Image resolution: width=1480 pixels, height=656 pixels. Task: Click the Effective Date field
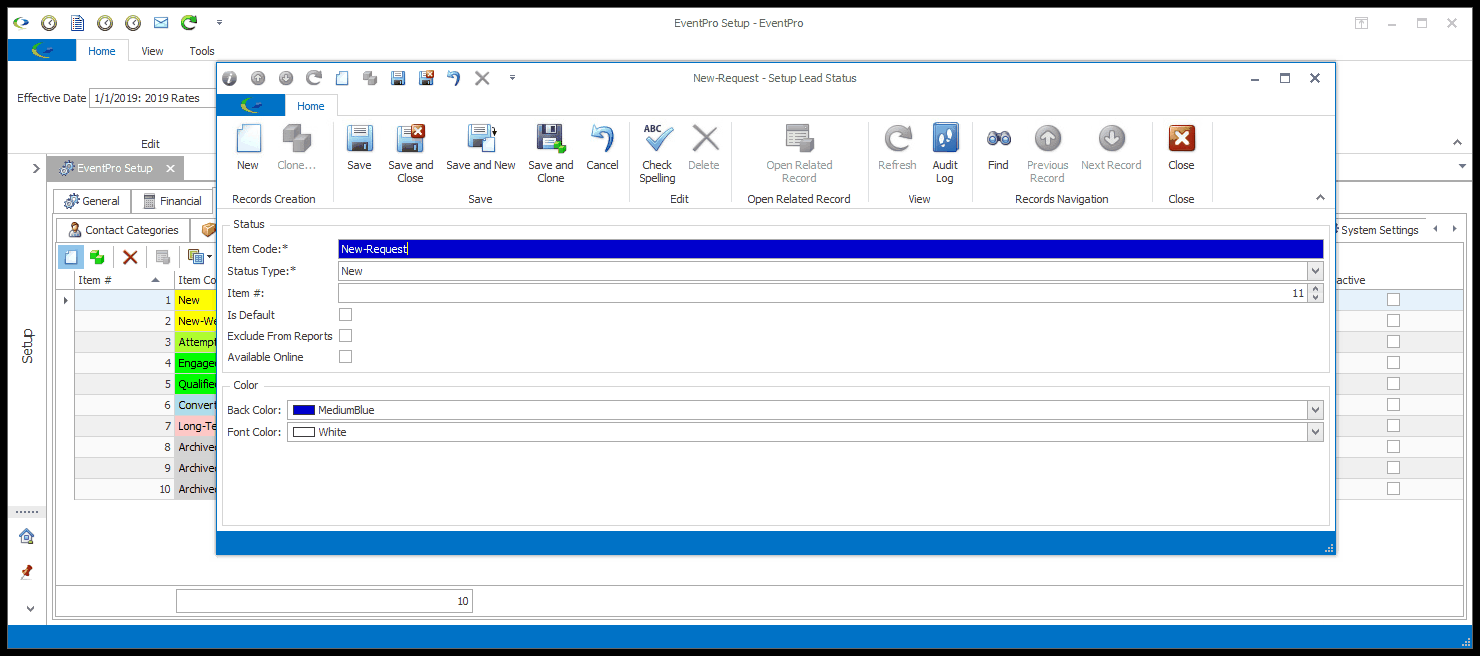click(x=150, y=98)
